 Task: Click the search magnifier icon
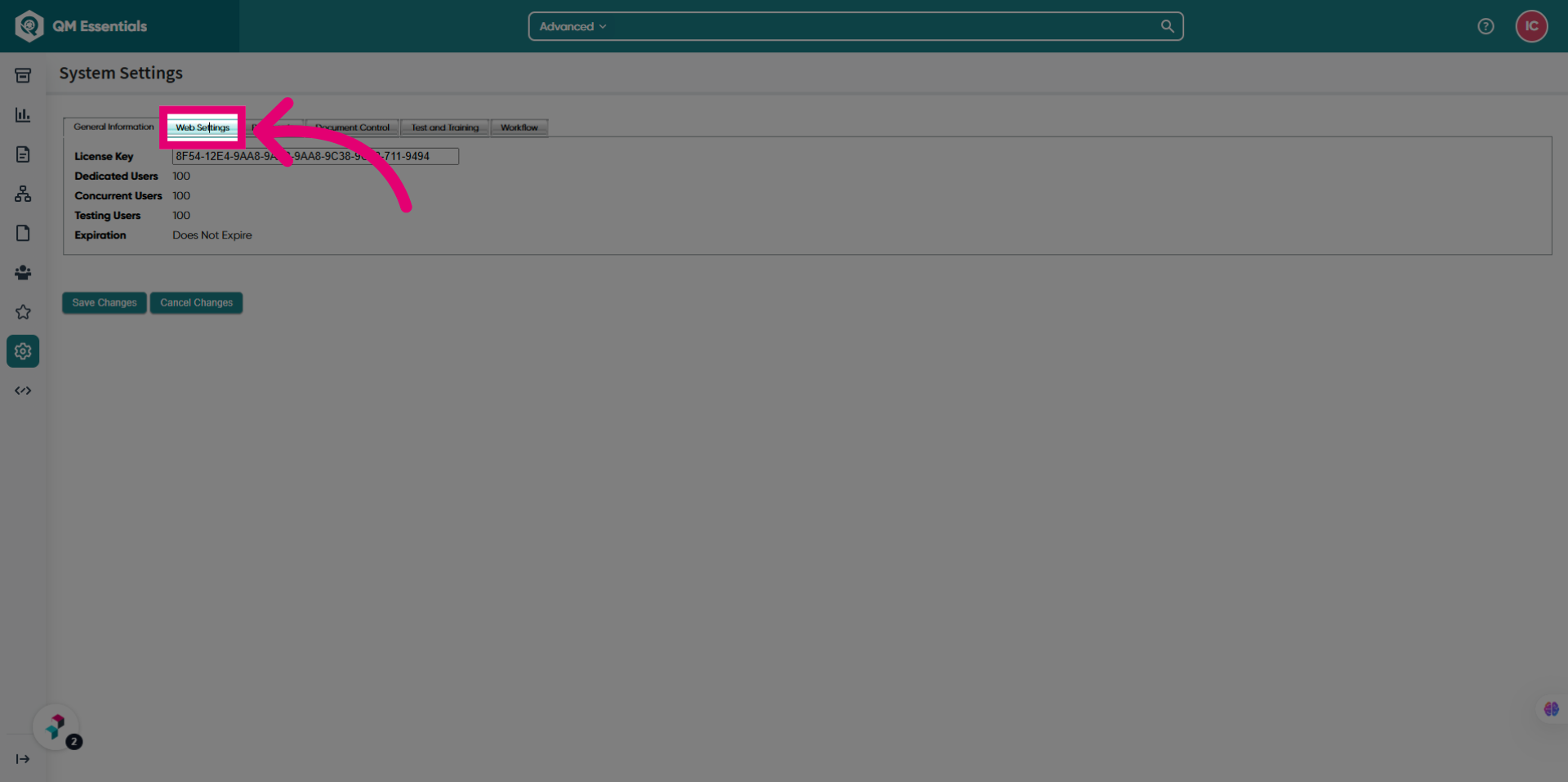(x=1167, y=26)
